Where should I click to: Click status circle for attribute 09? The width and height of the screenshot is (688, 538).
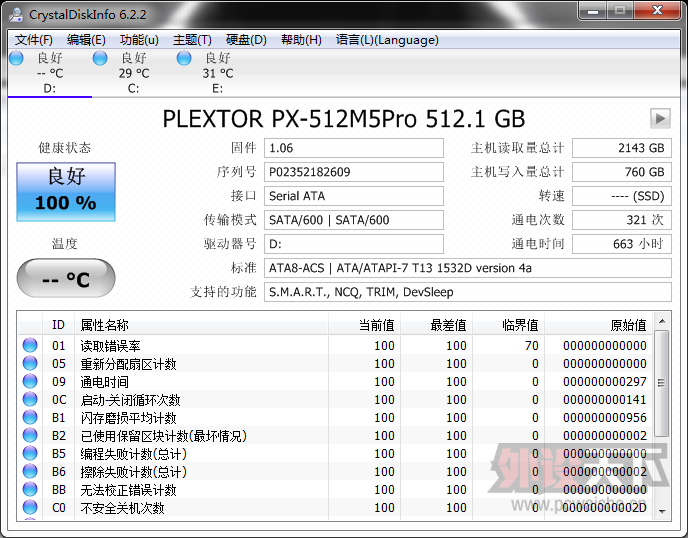30,381
